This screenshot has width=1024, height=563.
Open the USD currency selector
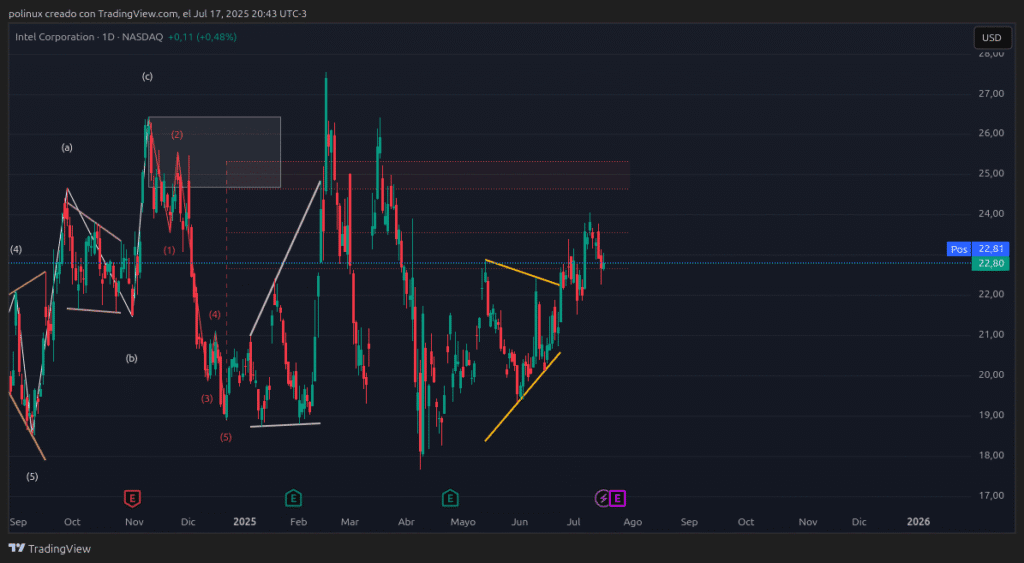(991, 38)
